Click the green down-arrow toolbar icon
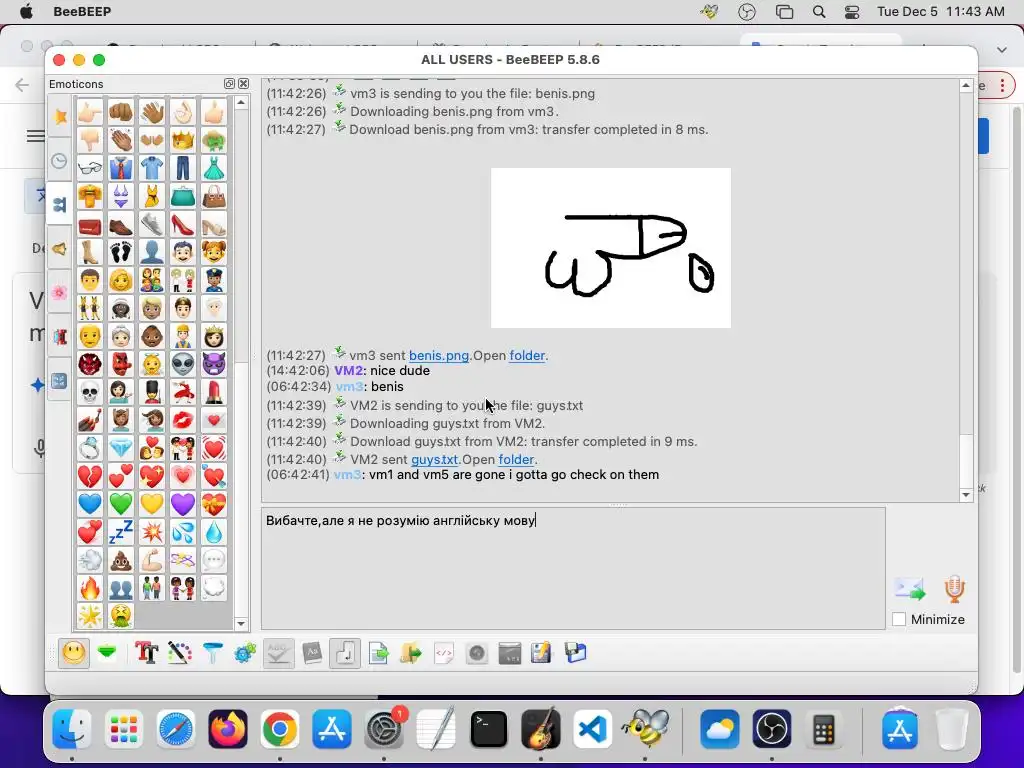 107,652
